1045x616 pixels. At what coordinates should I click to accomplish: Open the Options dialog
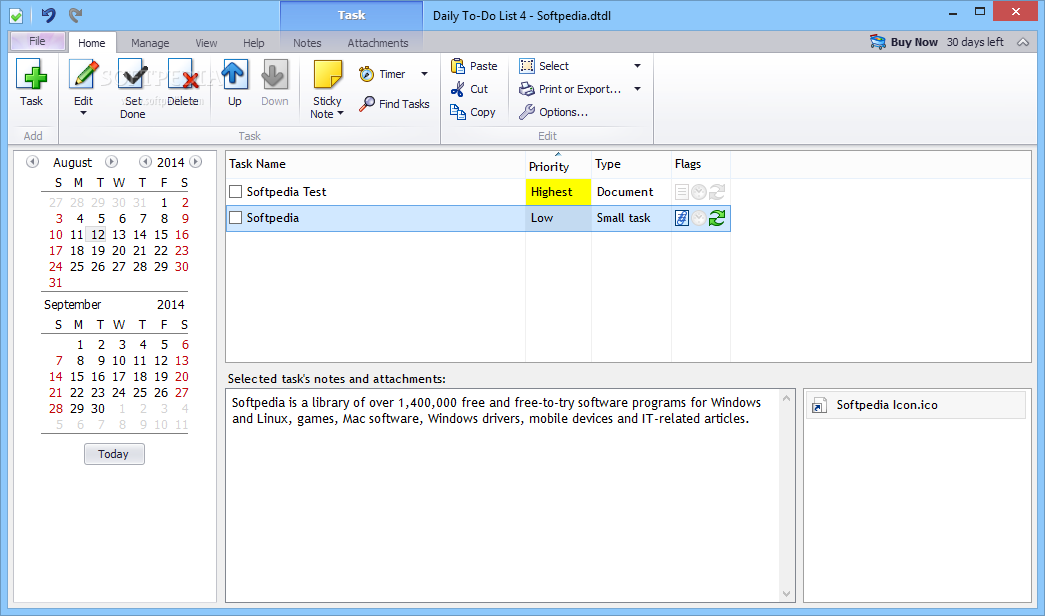[x=554, y=112]
